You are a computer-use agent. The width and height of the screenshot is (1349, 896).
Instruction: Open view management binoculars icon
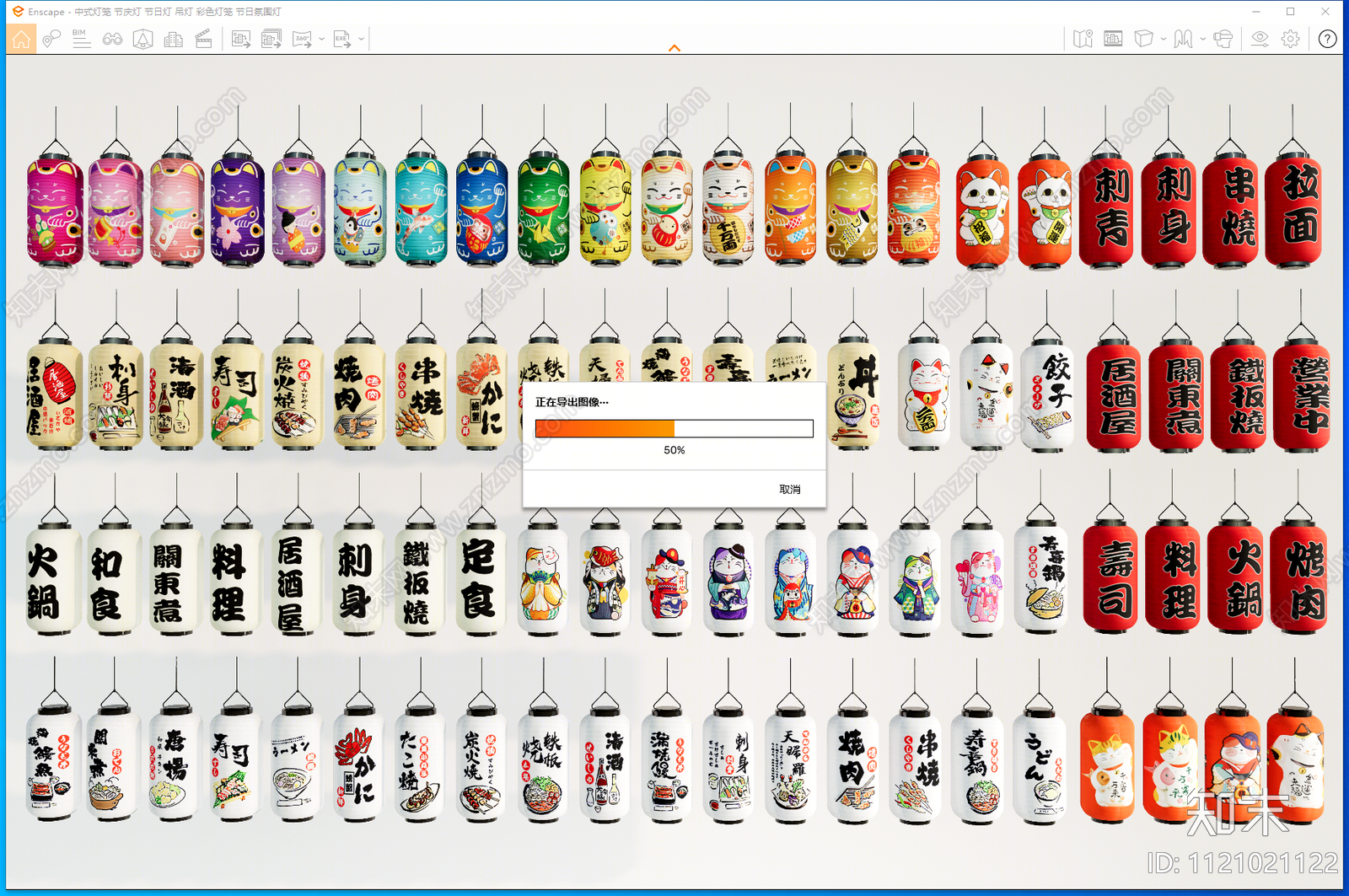[112, 39]
